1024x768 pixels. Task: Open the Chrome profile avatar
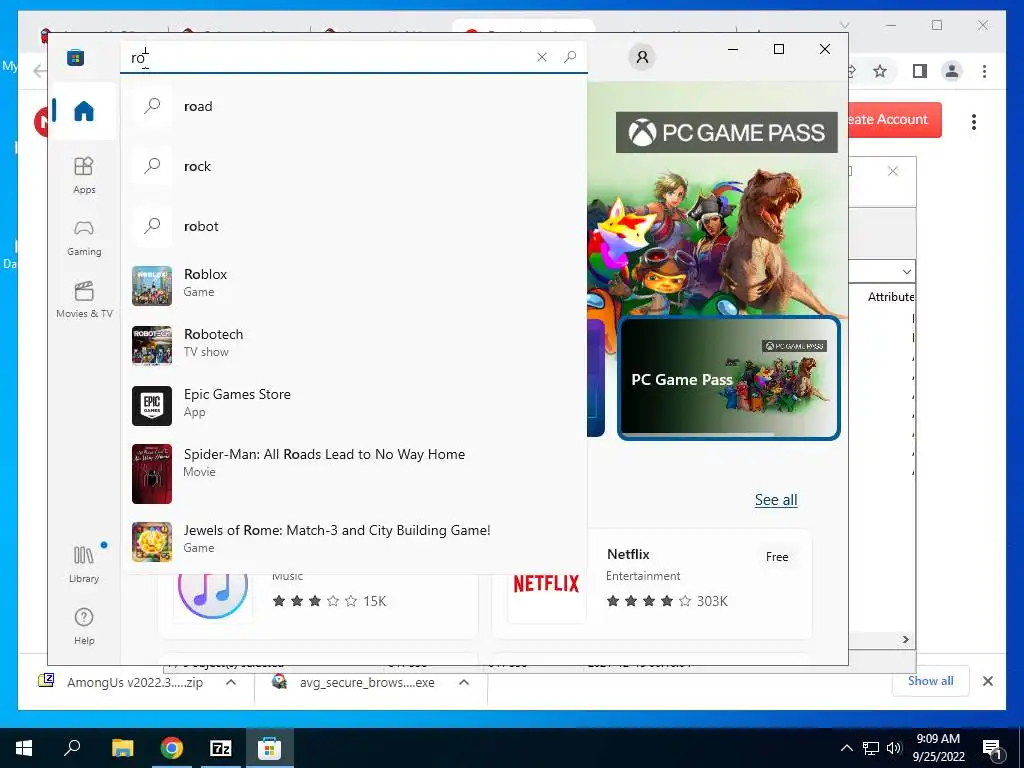[x=952, y=71]
